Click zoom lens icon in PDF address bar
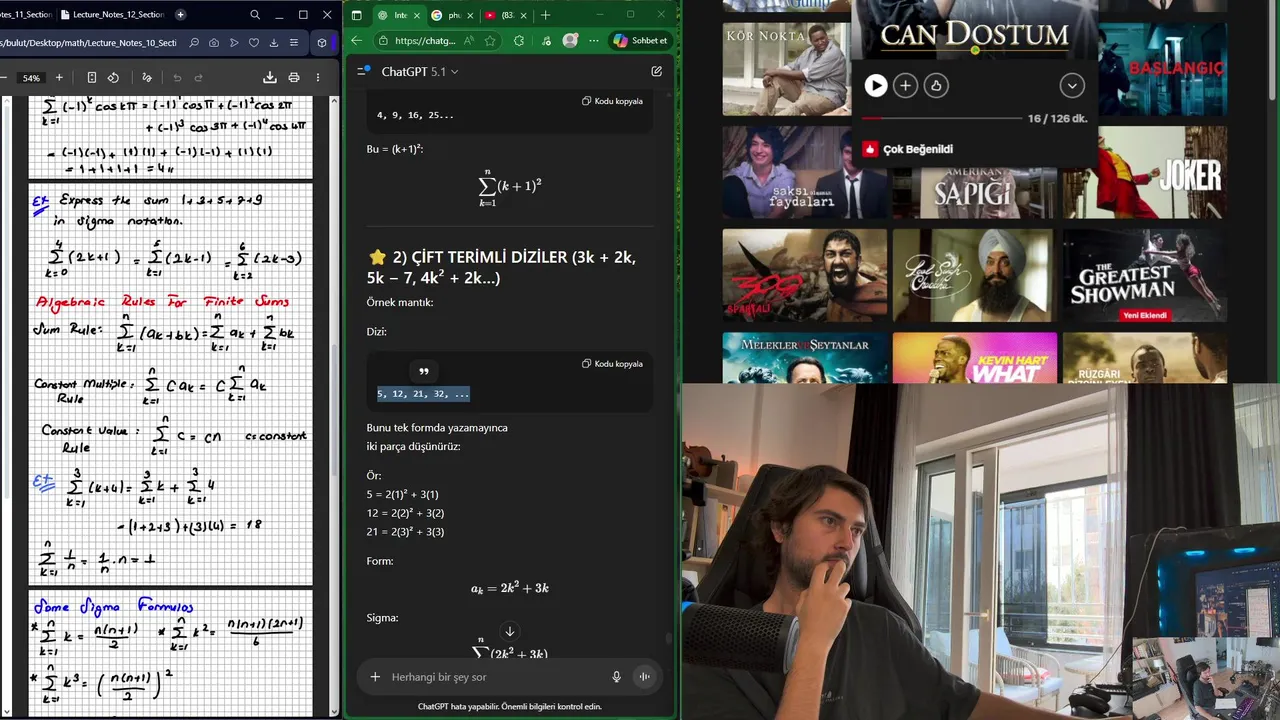 pos(195,43)
